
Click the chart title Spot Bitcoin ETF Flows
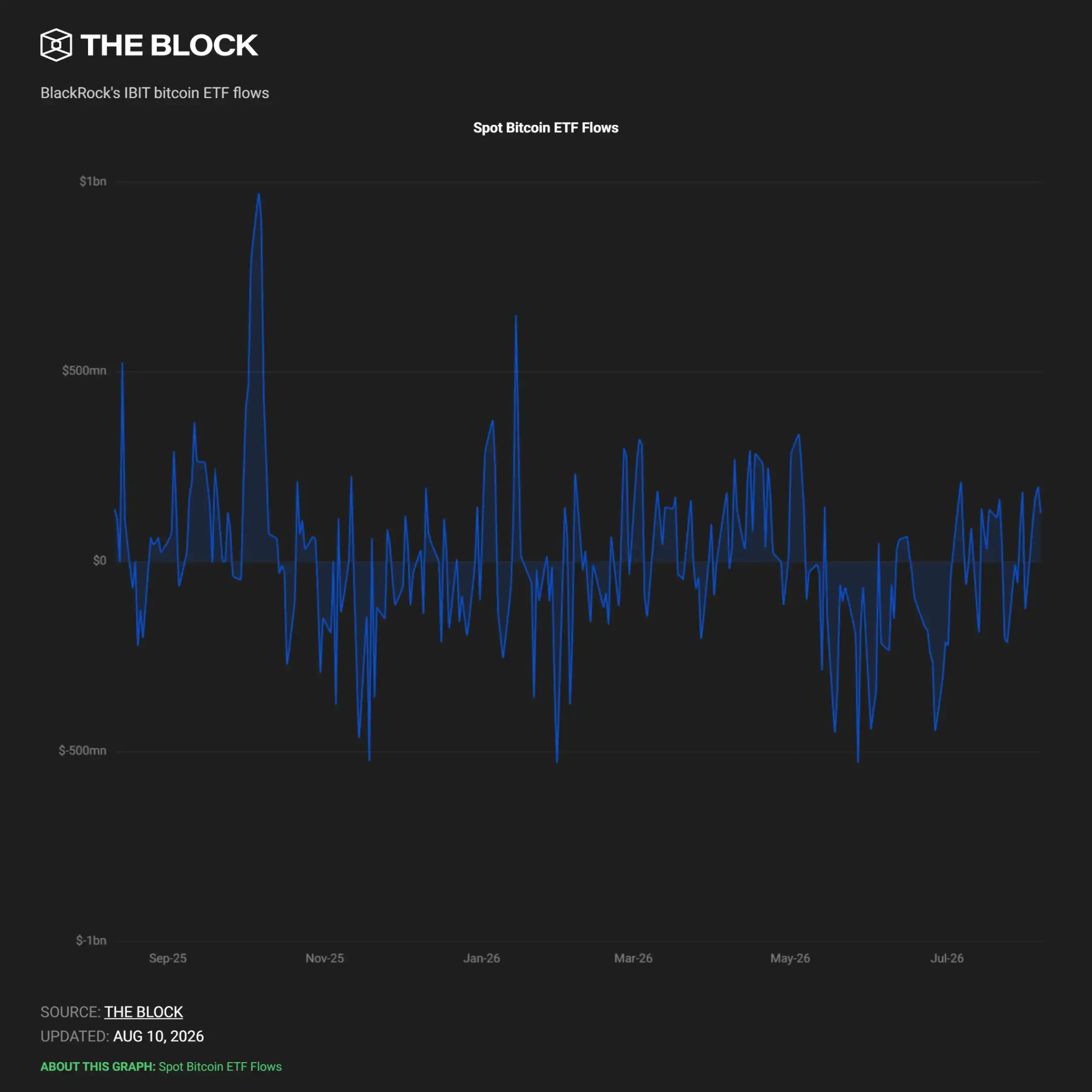(545, 128)
